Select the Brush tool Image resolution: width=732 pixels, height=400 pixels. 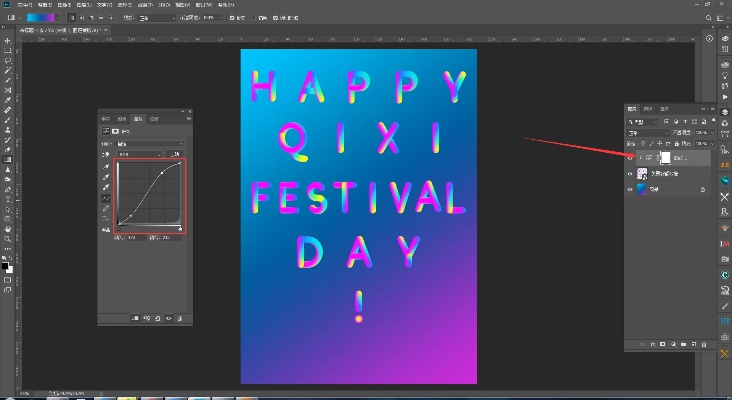click(x=7, y=120)
